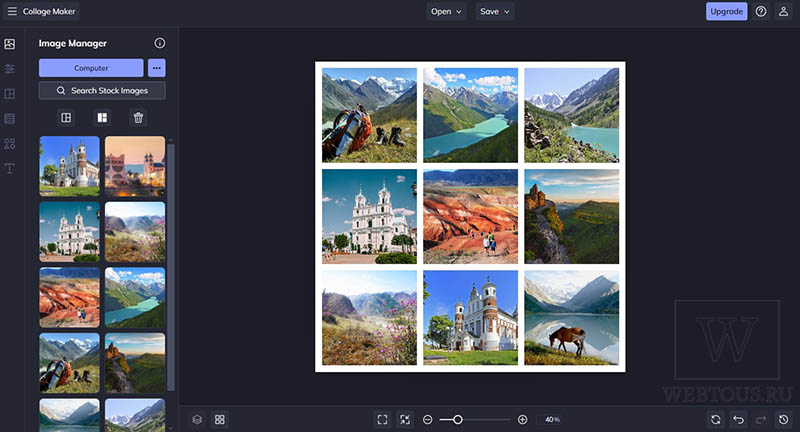This screenshot has width=800, height=432.
Task: Select the Text tool in the sidebar
Action: [10, 168]
